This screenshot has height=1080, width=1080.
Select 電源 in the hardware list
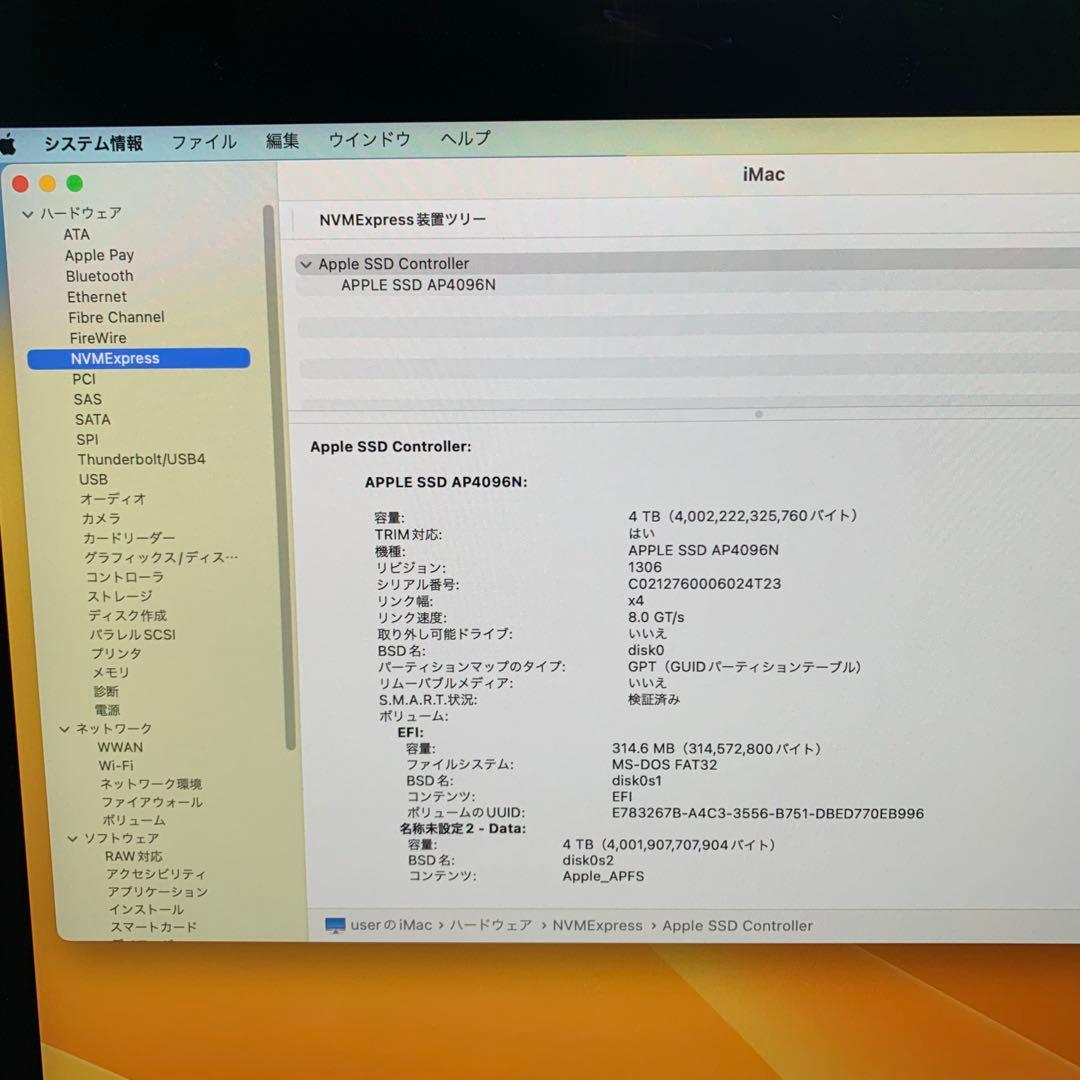pyautogui.click(x=107, y=710)
